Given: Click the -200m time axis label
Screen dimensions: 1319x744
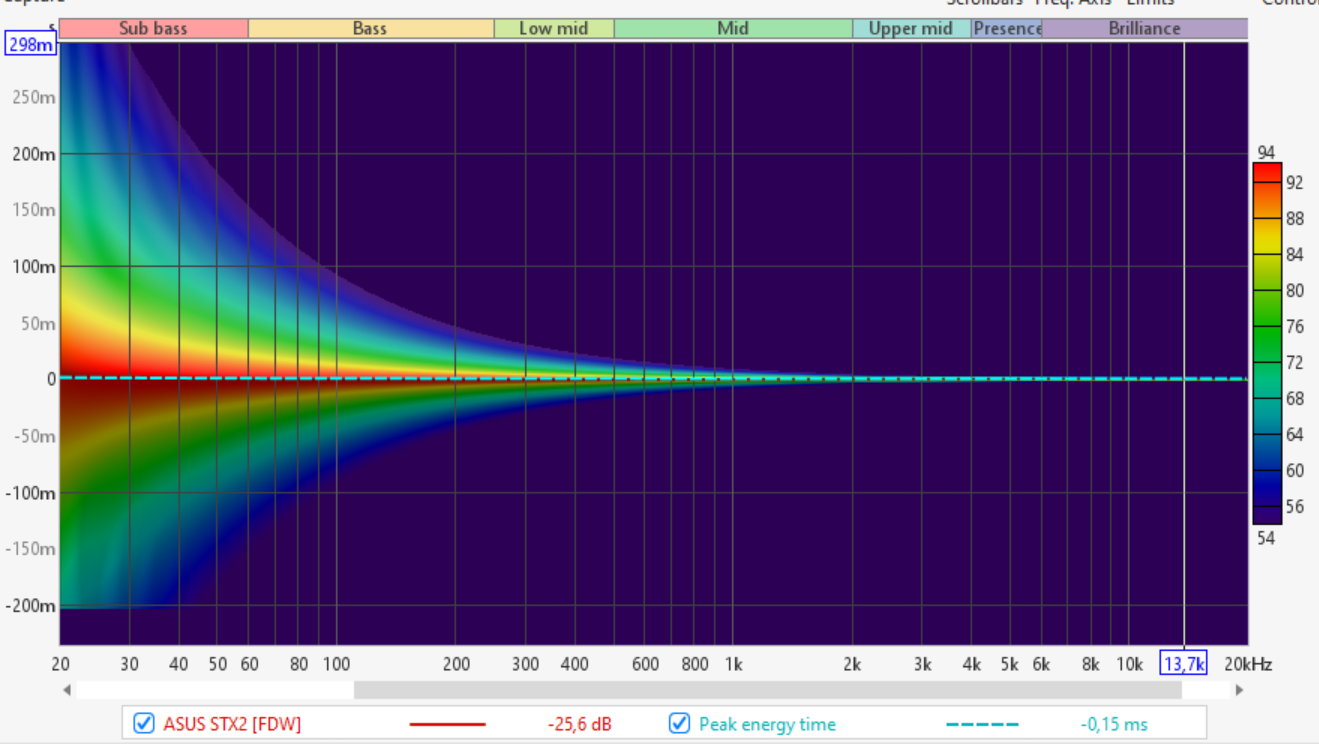Looking at the screenshot, I should pos(31,606).
